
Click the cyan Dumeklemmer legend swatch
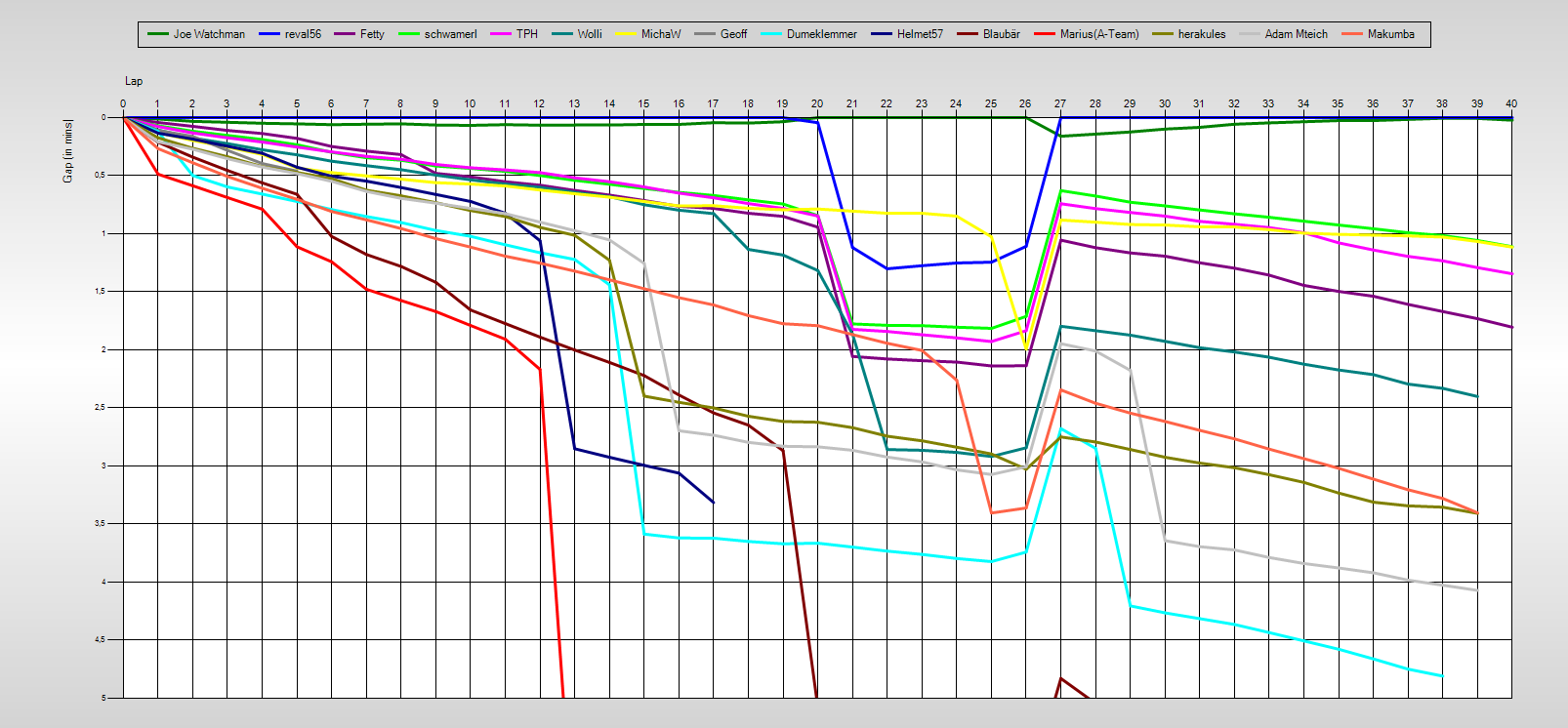[771, 34]
